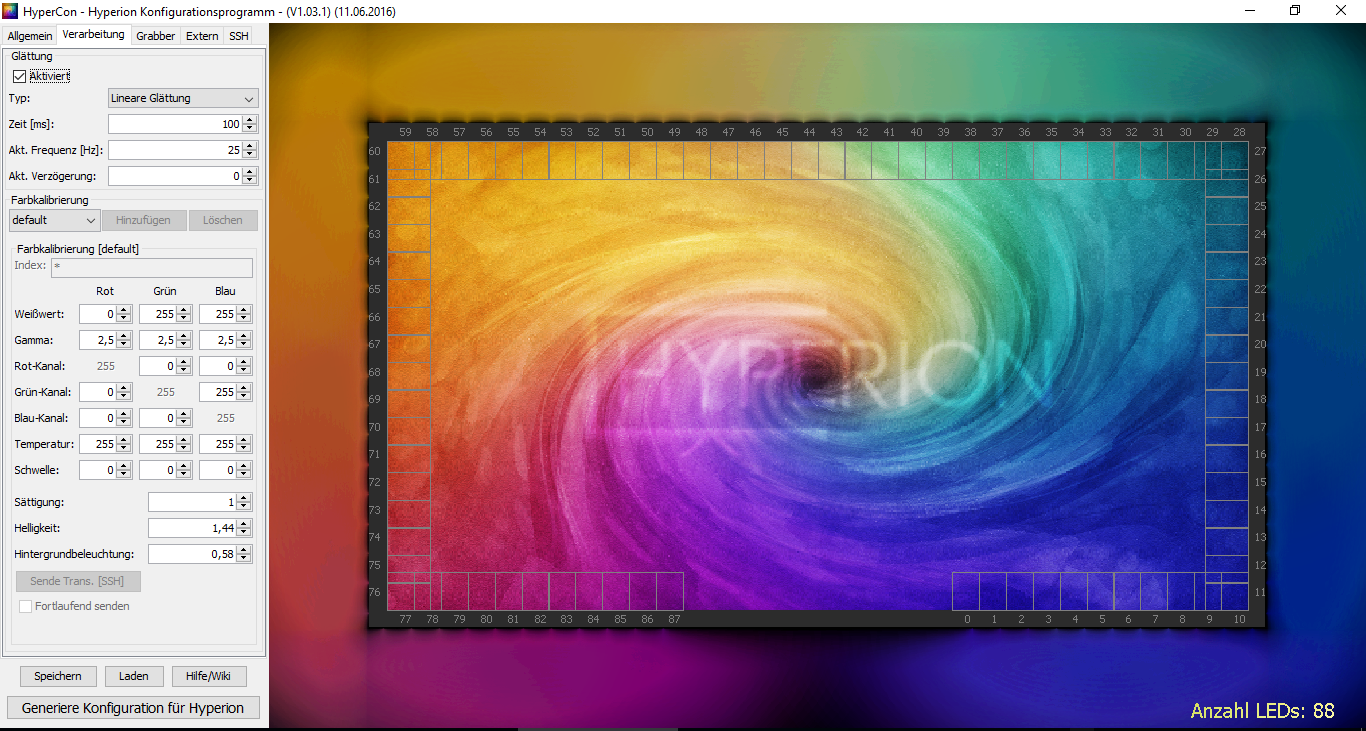Restore down the HyperCon window

click(1295, 11)
